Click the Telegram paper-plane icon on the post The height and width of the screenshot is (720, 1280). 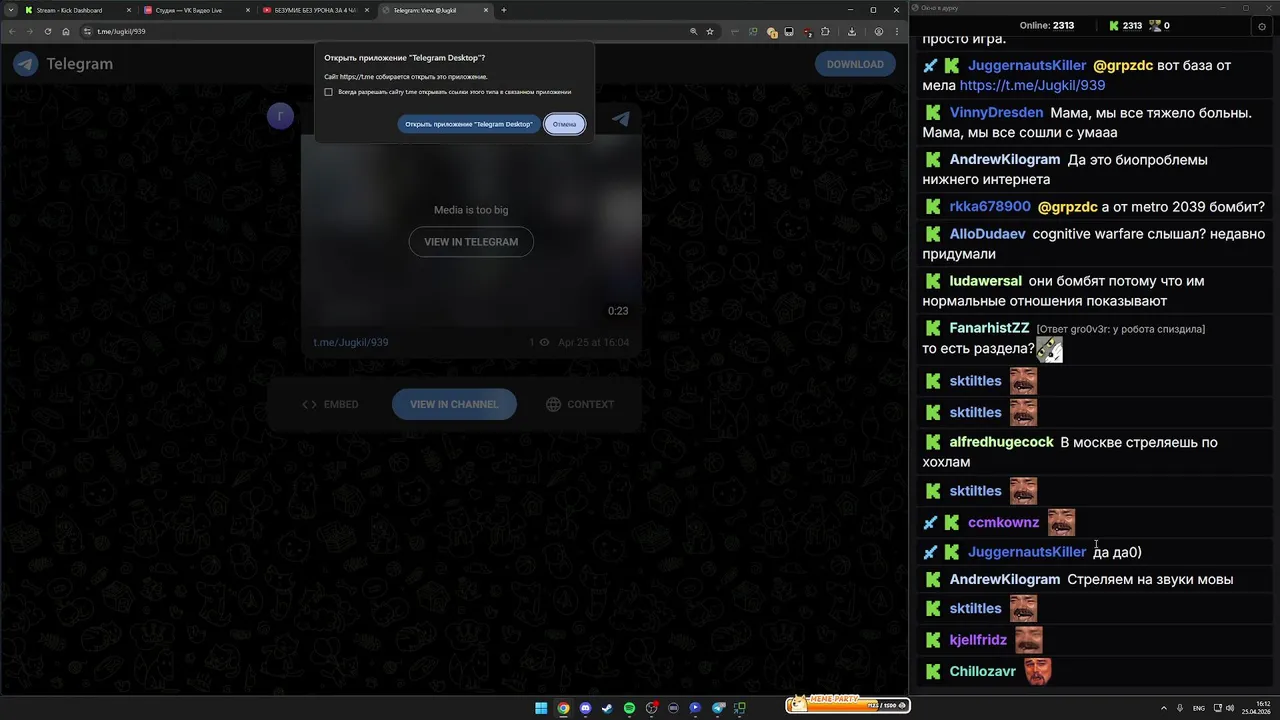[621, 119]
